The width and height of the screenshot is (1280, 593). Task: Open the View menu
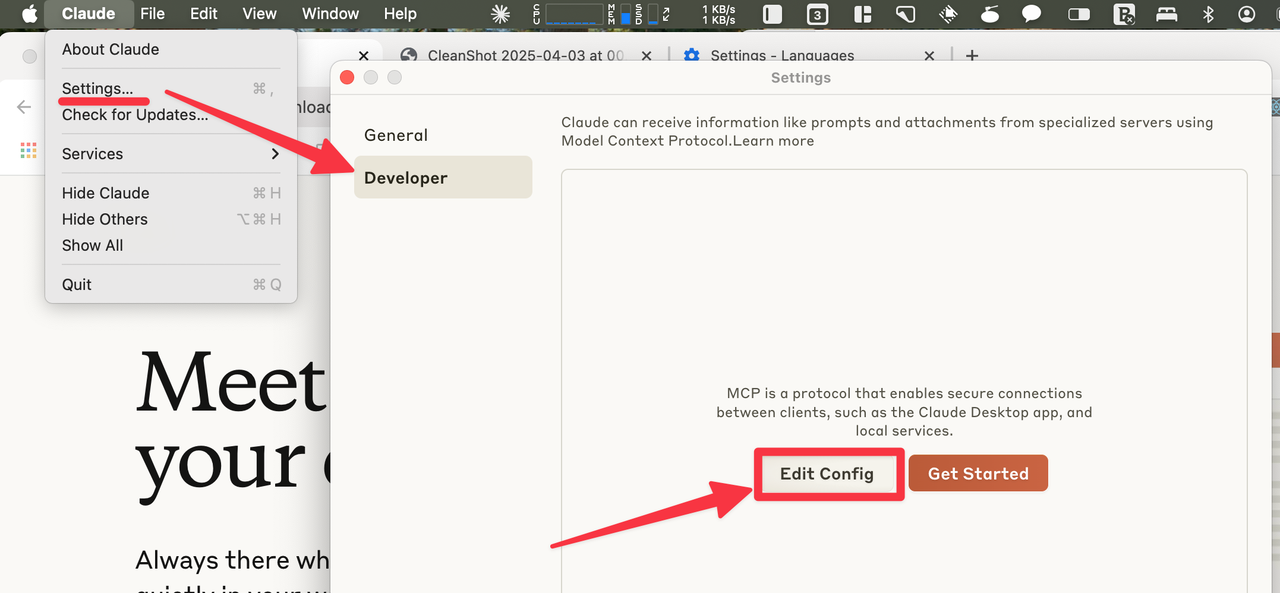click(x=259, y=14)
